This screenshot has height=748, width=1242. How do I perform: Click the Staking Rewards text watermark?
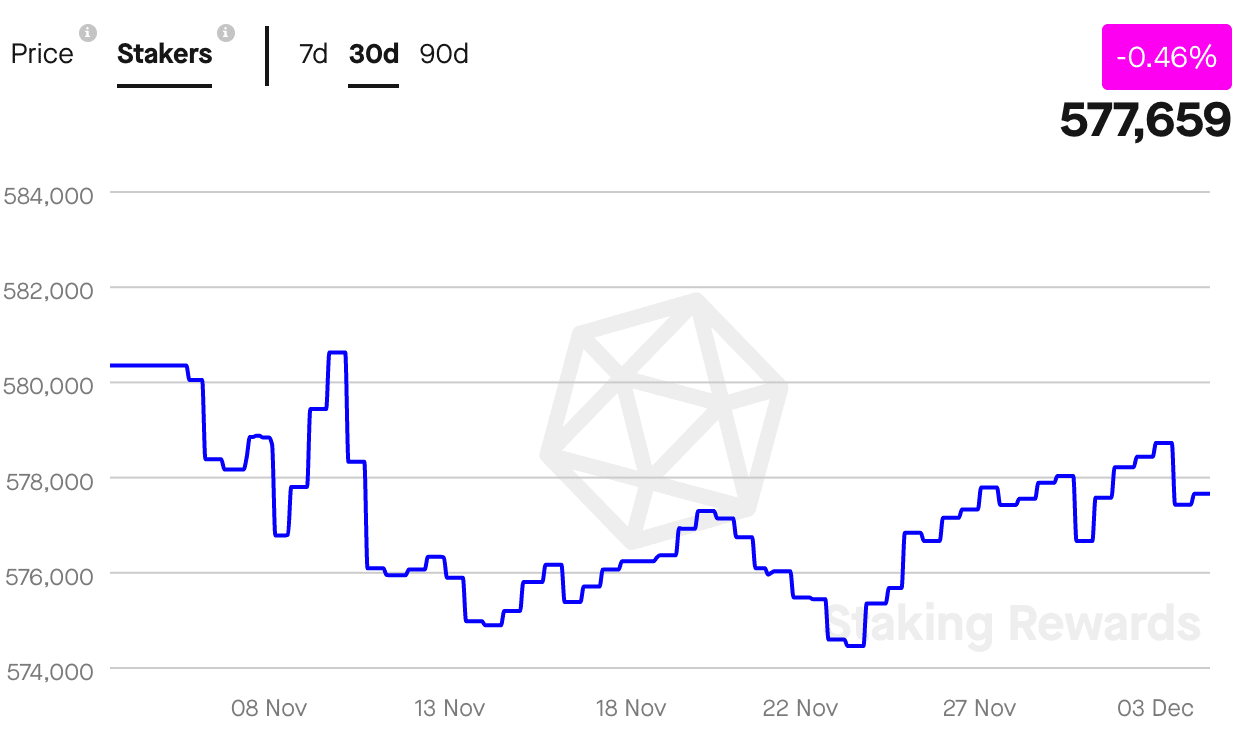(x=1015, y=624)
